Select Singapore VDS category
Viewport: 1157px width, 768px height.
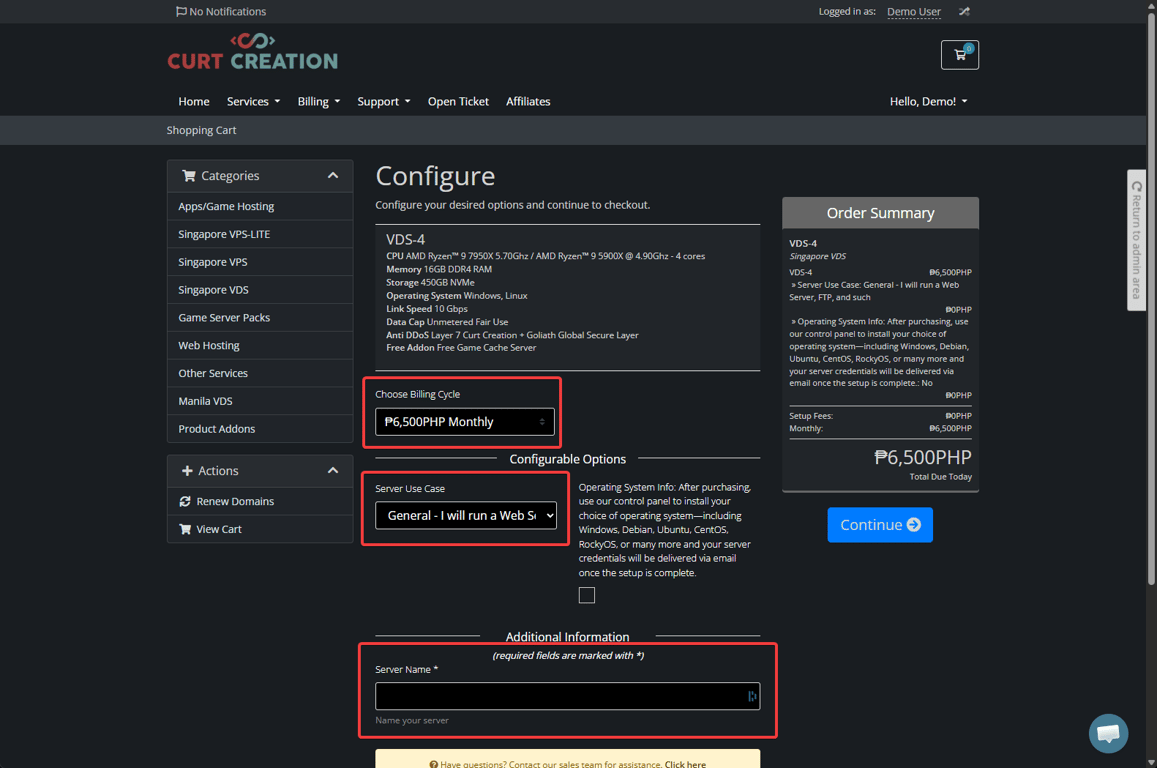[260, 289]
